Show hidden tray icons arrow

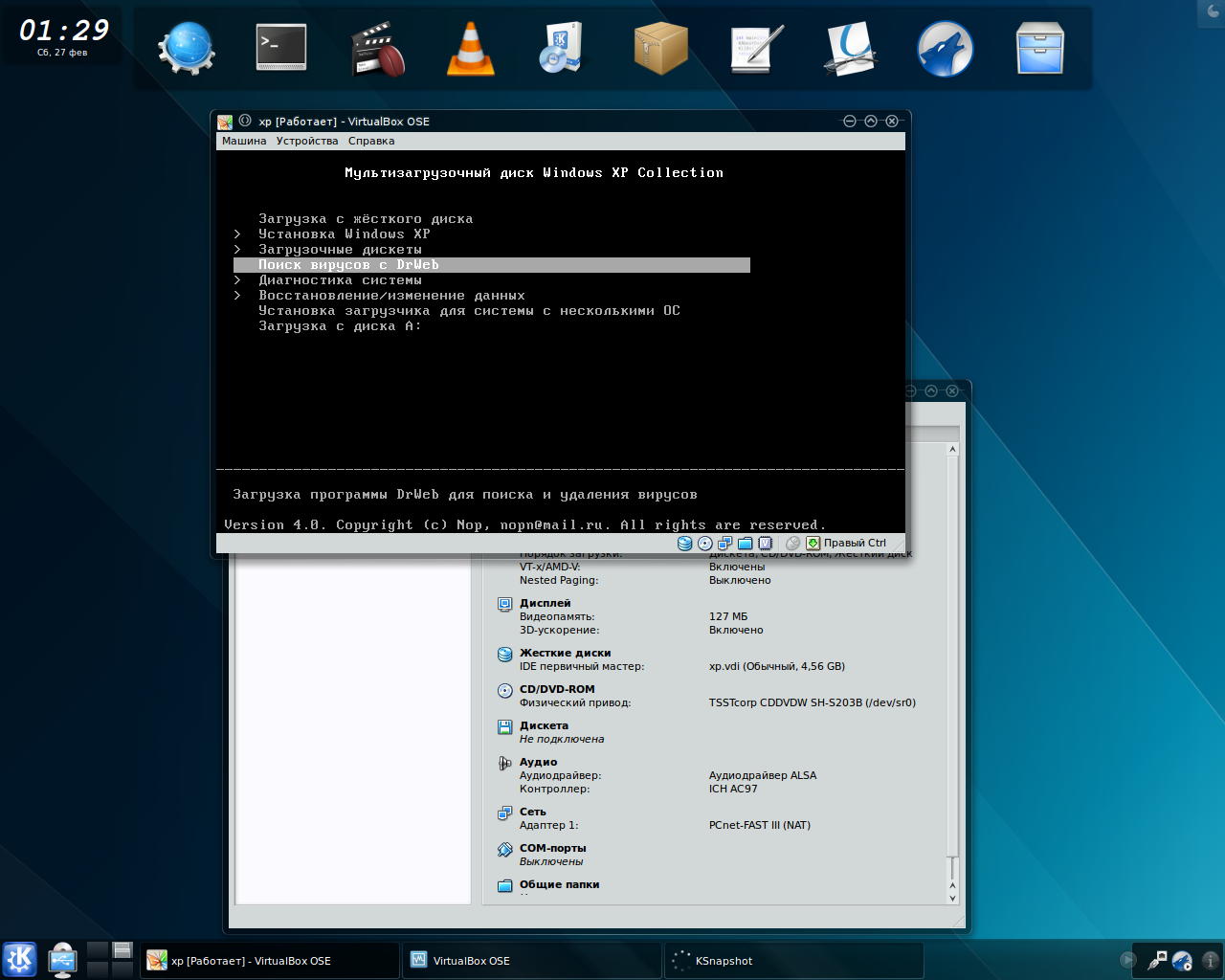(1128, 960)
